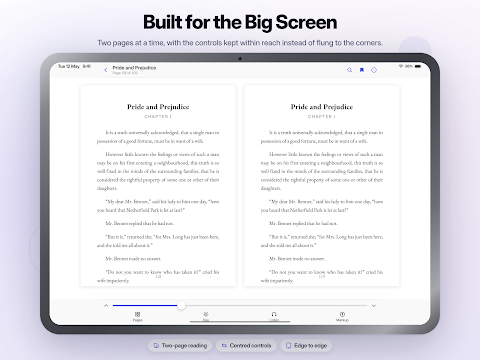
Task: Select the tab with the sun icon
Action: (206, 316)
